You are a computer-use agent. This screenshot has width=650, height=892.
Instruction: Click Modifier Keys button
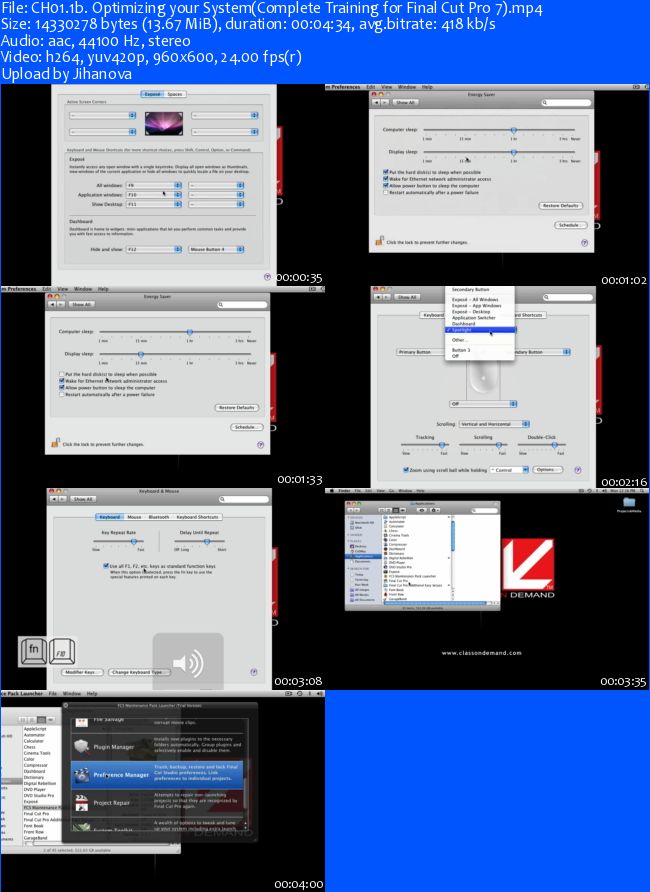[x=82, y=672]
